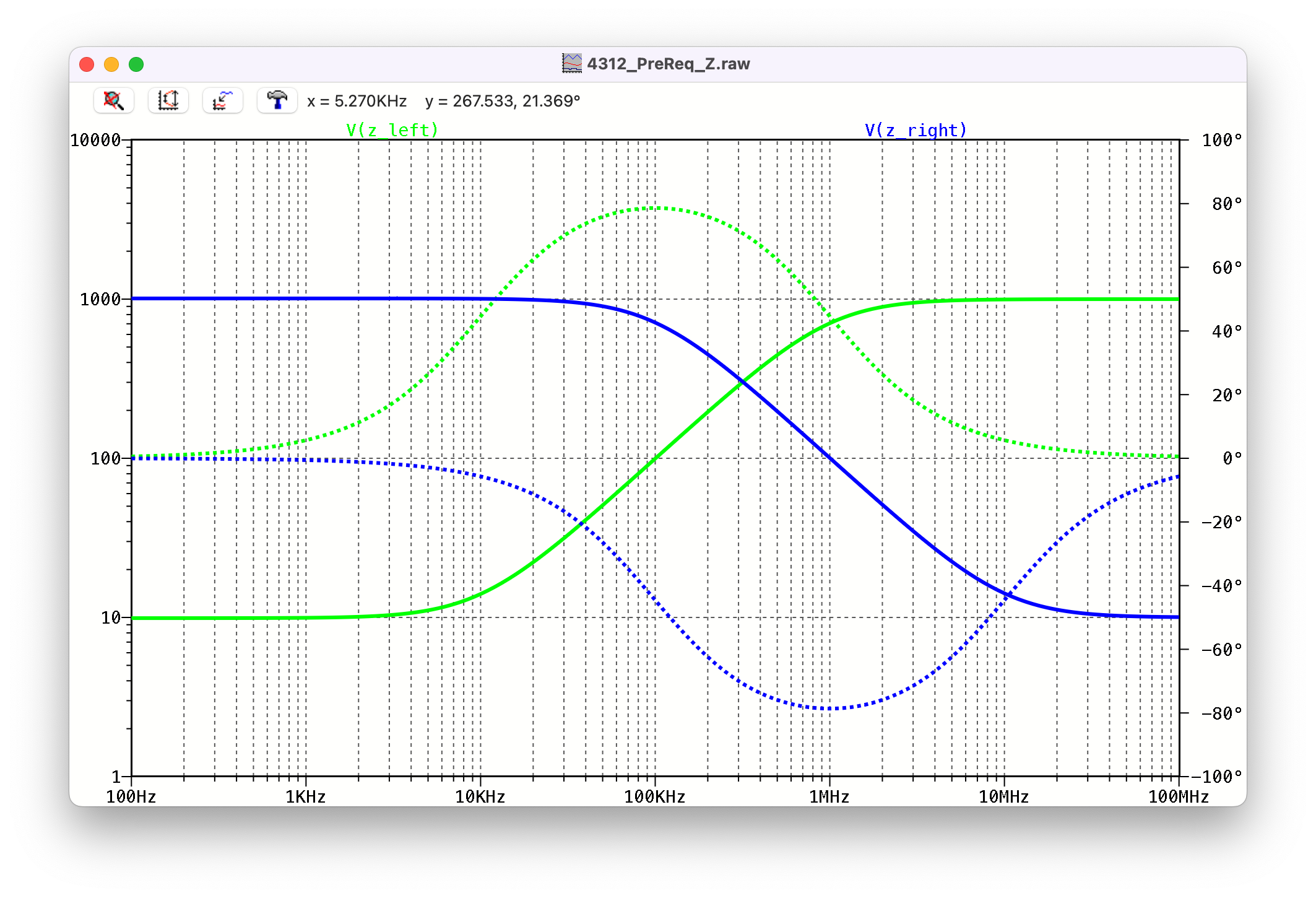
Task: Minimize the window with yellow button
Action: coord(111,64)
